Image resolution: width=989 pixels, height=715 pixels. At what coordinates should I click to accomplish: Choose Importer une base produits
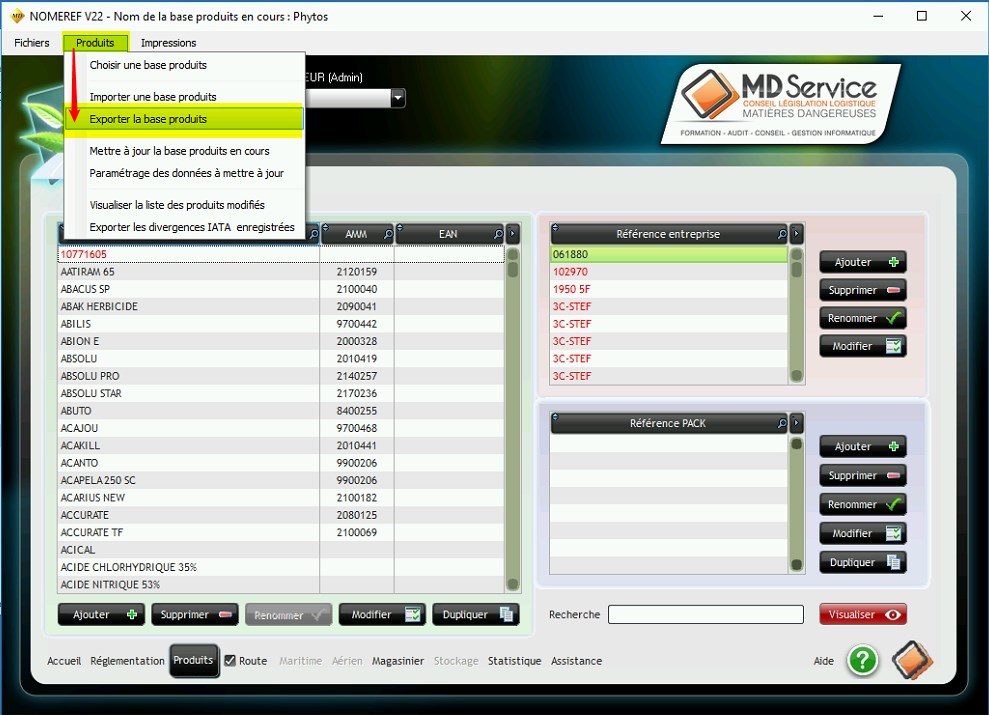coord(153,97)
